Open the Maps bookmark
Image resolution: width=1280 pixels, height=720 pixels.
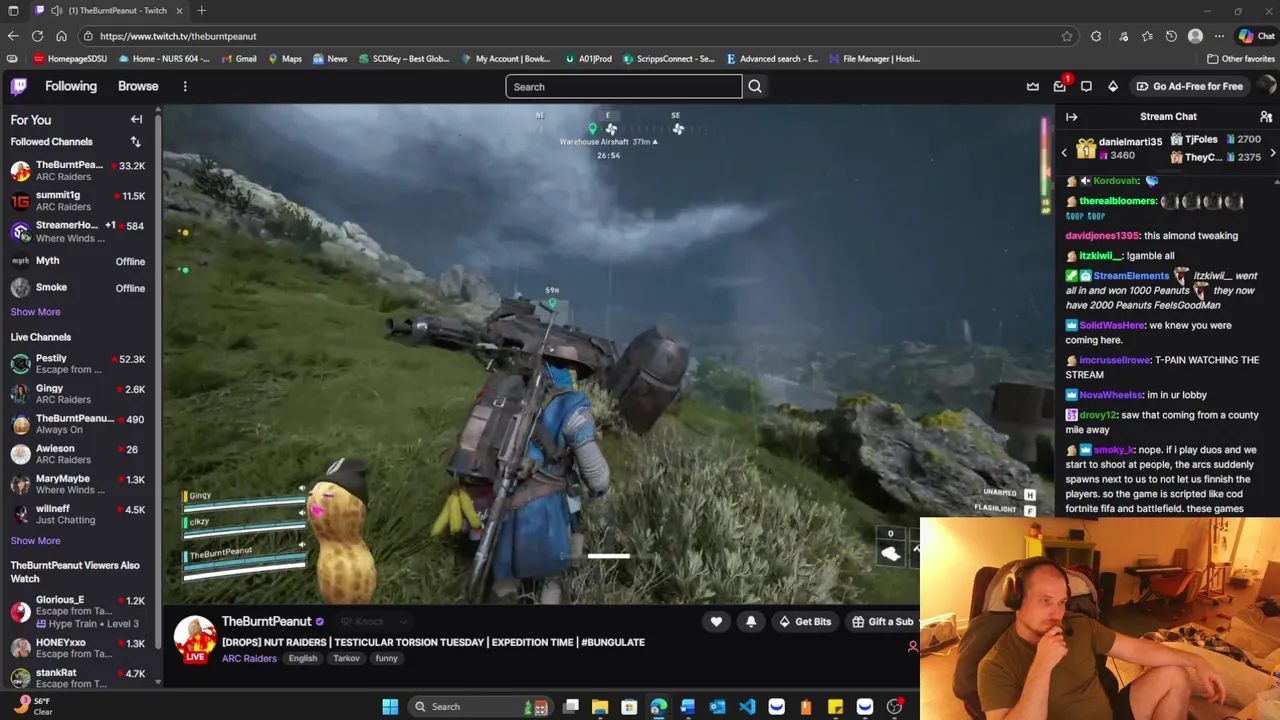coord(285,58)
